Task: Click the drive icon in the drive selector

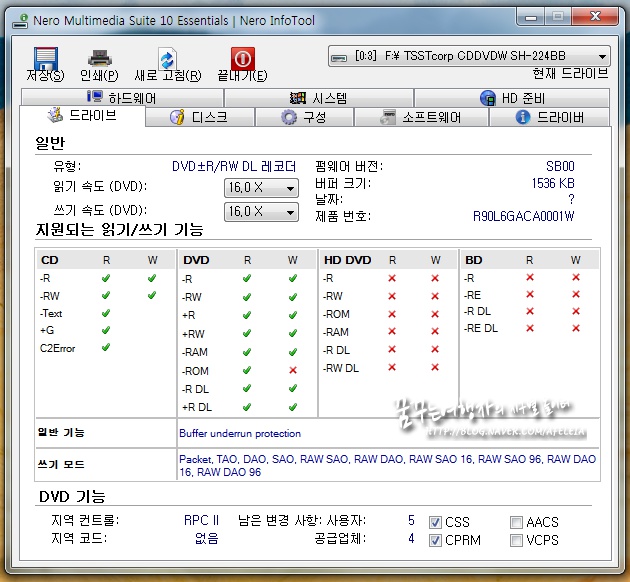Action: (339, 58)
